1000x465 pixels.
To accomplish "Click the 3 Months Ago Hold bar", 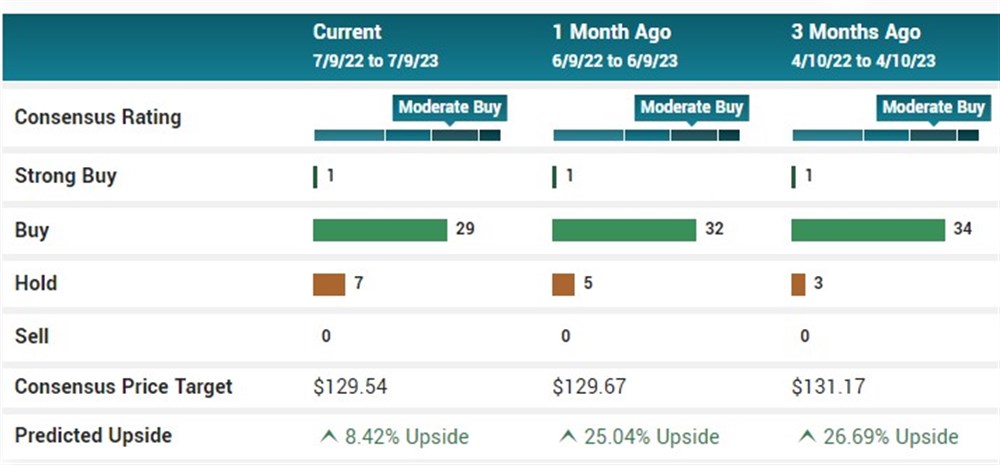I will point(798,284).
